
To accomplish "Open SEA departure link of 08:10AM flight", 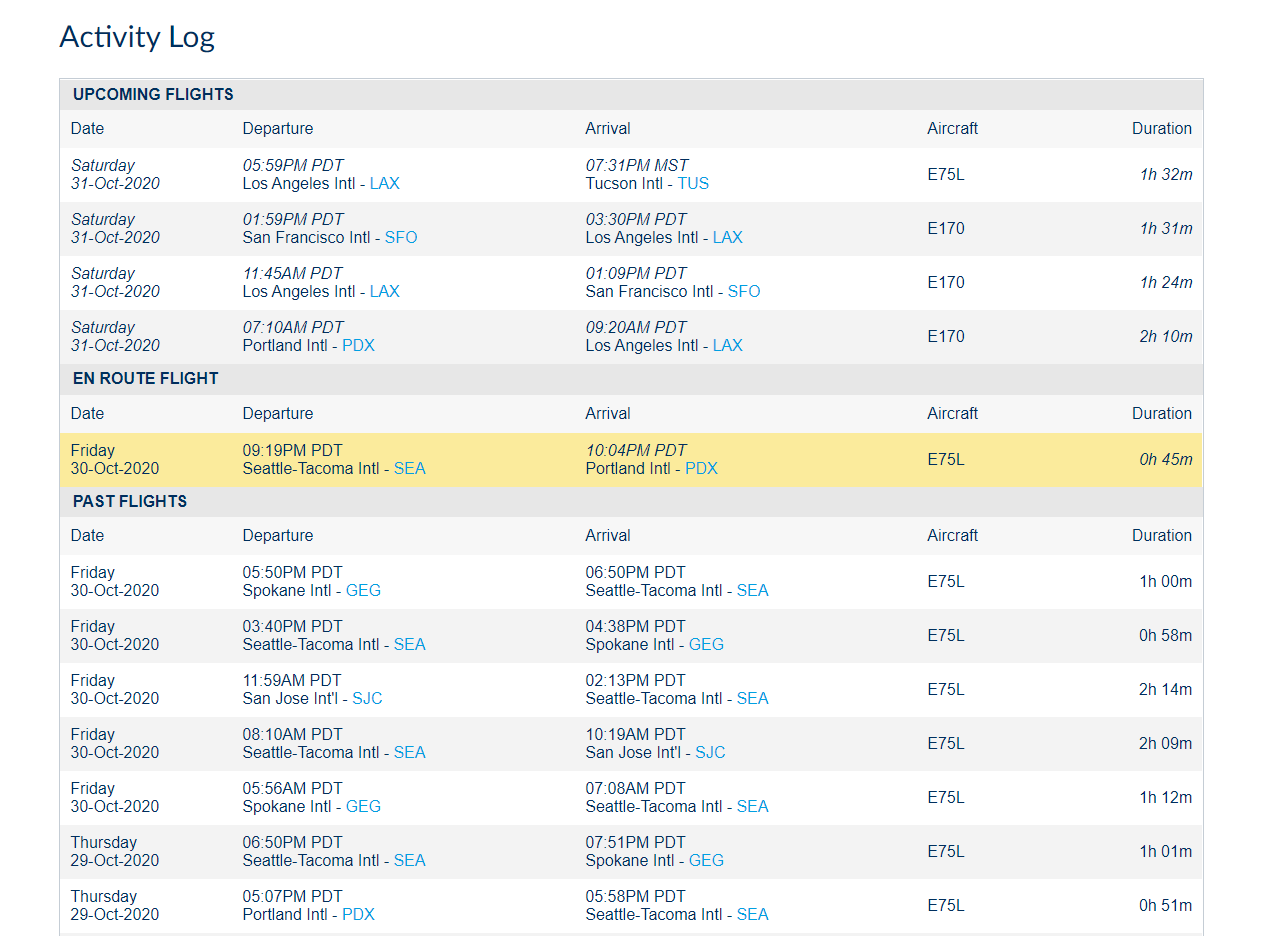I will click(410, 753).
